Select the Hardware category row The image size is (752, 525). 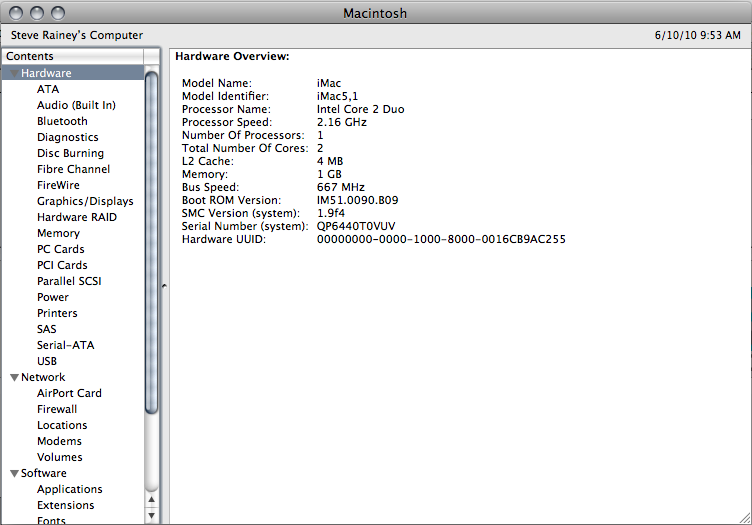[x=73, y=73]
